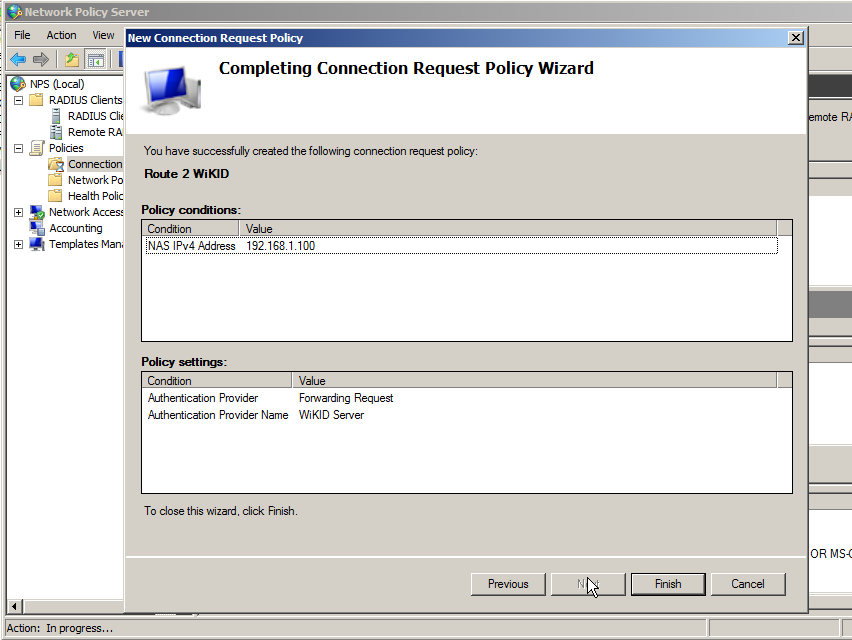
Task: Click the Back arrow toolbar icon
Action: (x=18, y=60)
